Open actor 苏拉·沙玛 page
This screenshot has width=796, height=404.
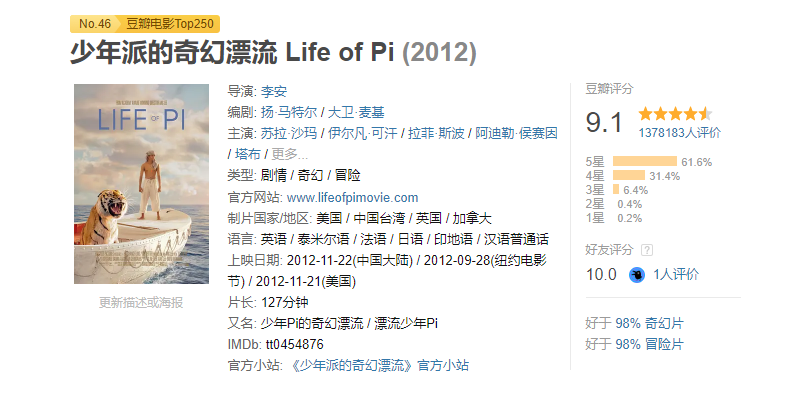[x=289, y=133]
